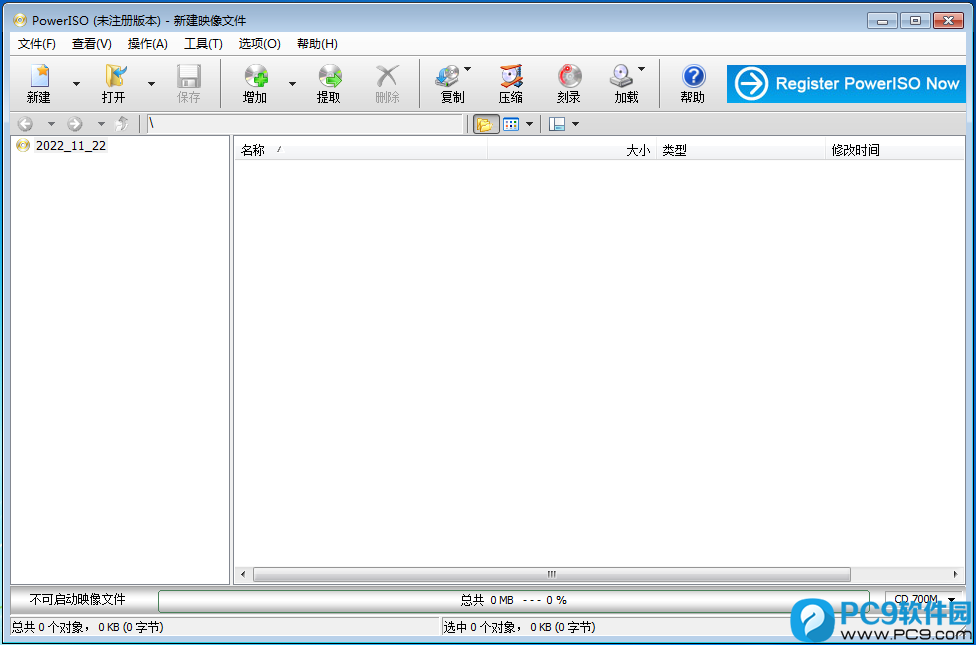This screenshot has height=645, width=976.
Task: Click the Forward navigation arrow
Action: (75, 124)
